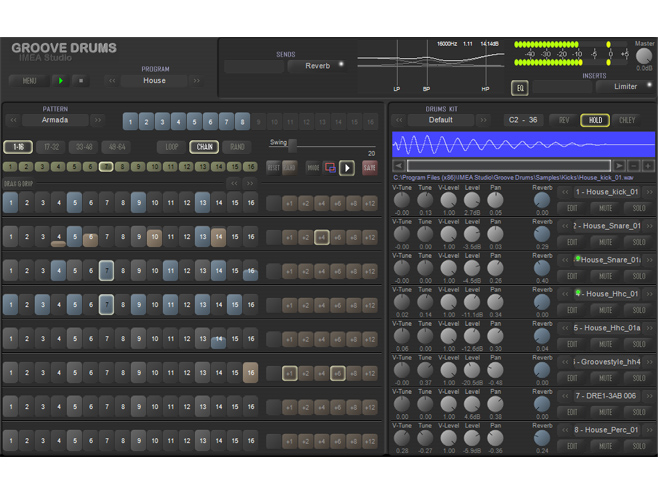Open the House program selector
The image size is (658, 494).
pyautogui.click(x=154, y=81)
